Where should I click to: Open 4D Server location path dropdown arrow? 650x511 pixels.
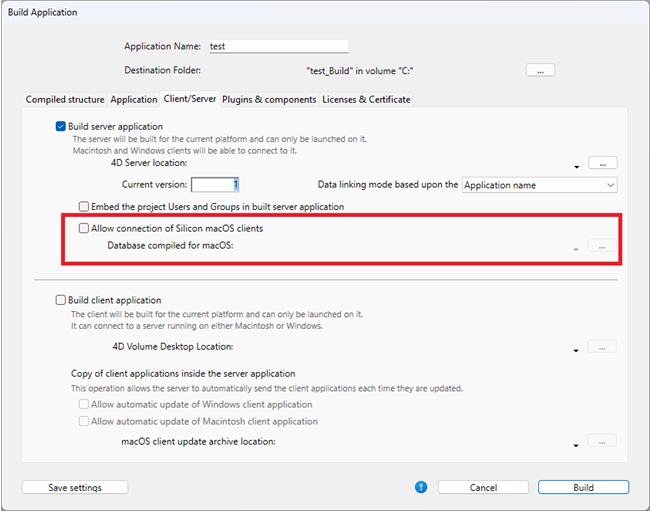(578, 167)
